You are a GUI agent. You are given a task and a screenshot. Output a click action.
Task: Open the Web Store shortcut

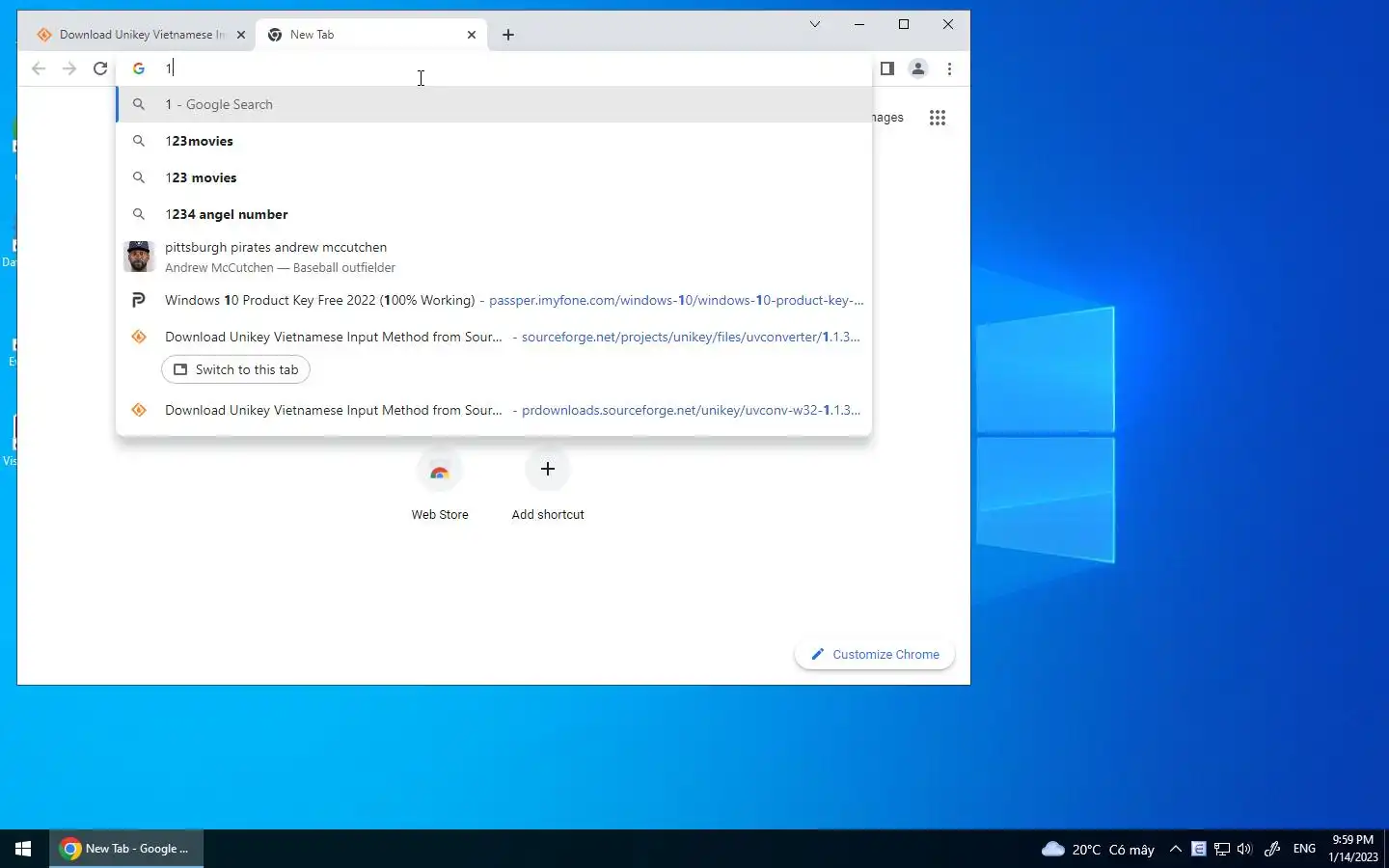pyautogui.click(x=440, y=485)
